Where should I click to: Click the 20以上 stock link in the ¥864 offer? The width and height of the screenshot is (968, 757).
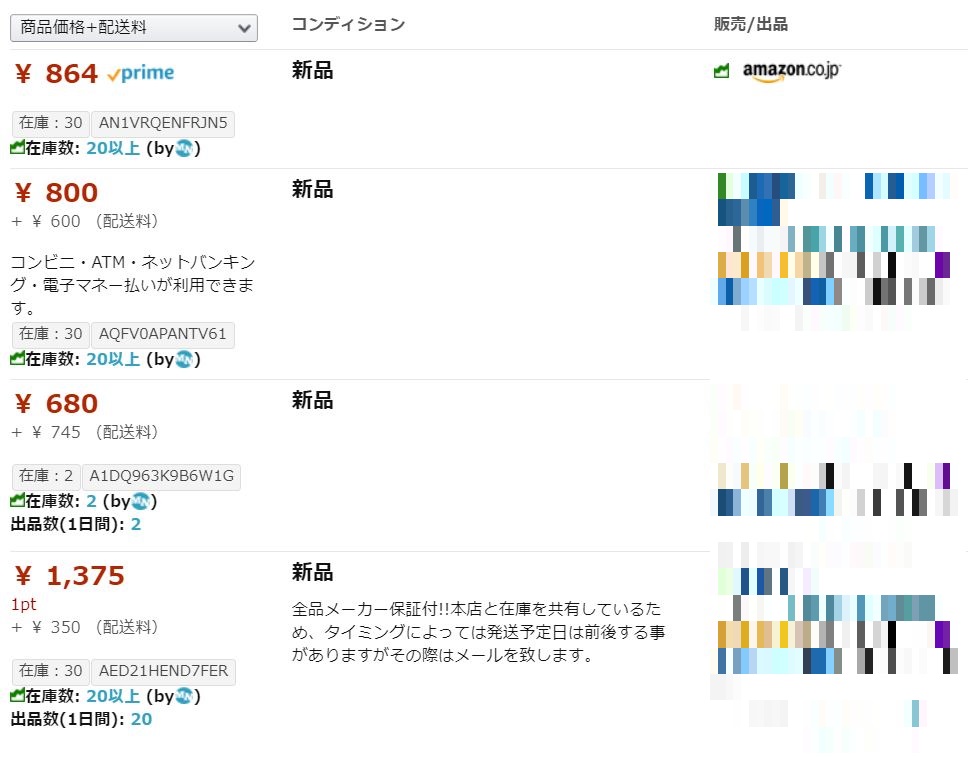[x=113, y=148]
